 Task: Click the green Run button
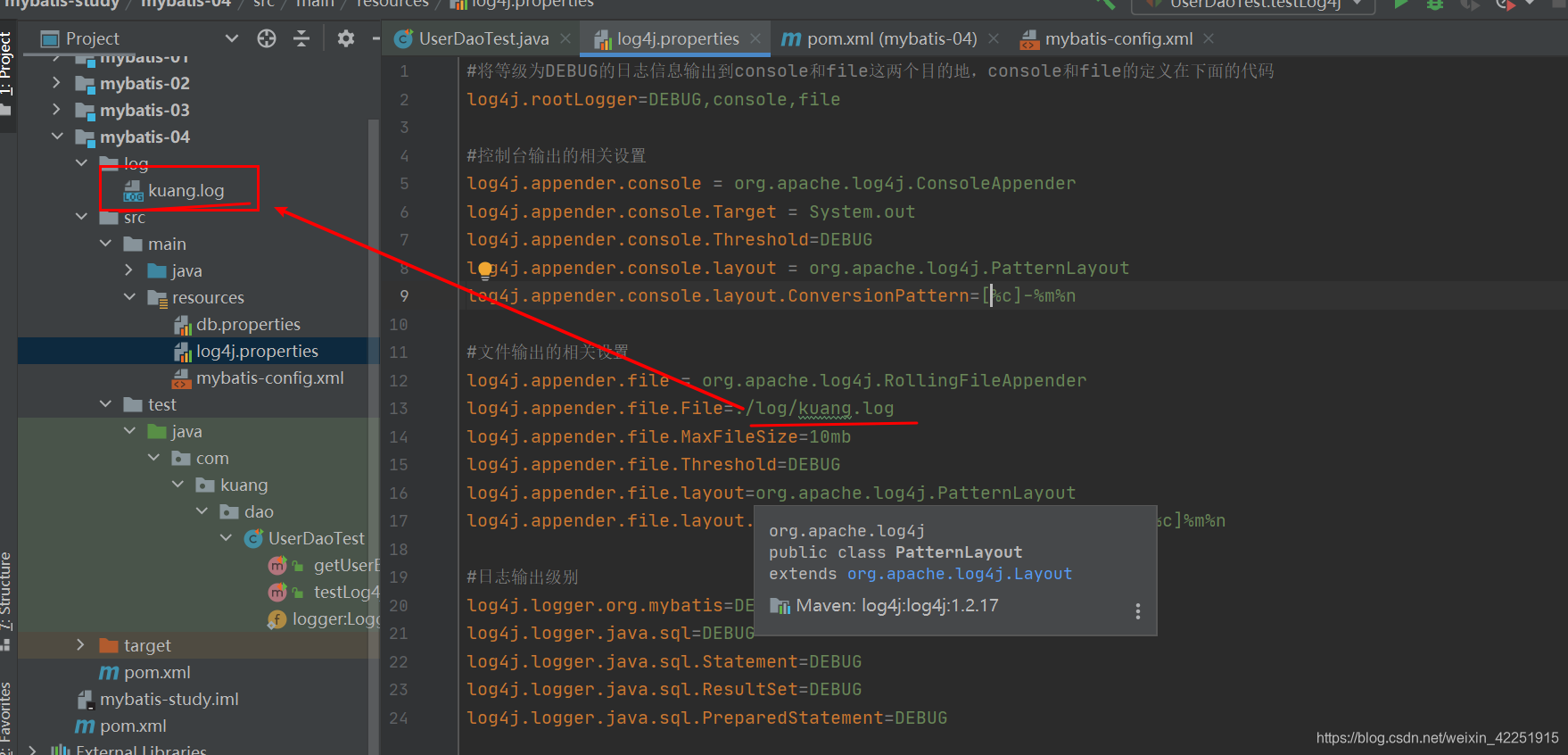1401,4
